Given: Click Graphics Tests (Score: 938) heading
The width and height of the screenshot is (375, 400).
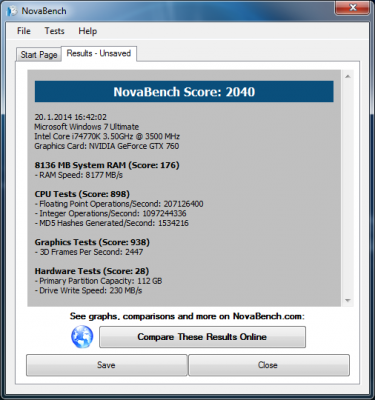Looking at the screenshot, I should tap(92, 242).
